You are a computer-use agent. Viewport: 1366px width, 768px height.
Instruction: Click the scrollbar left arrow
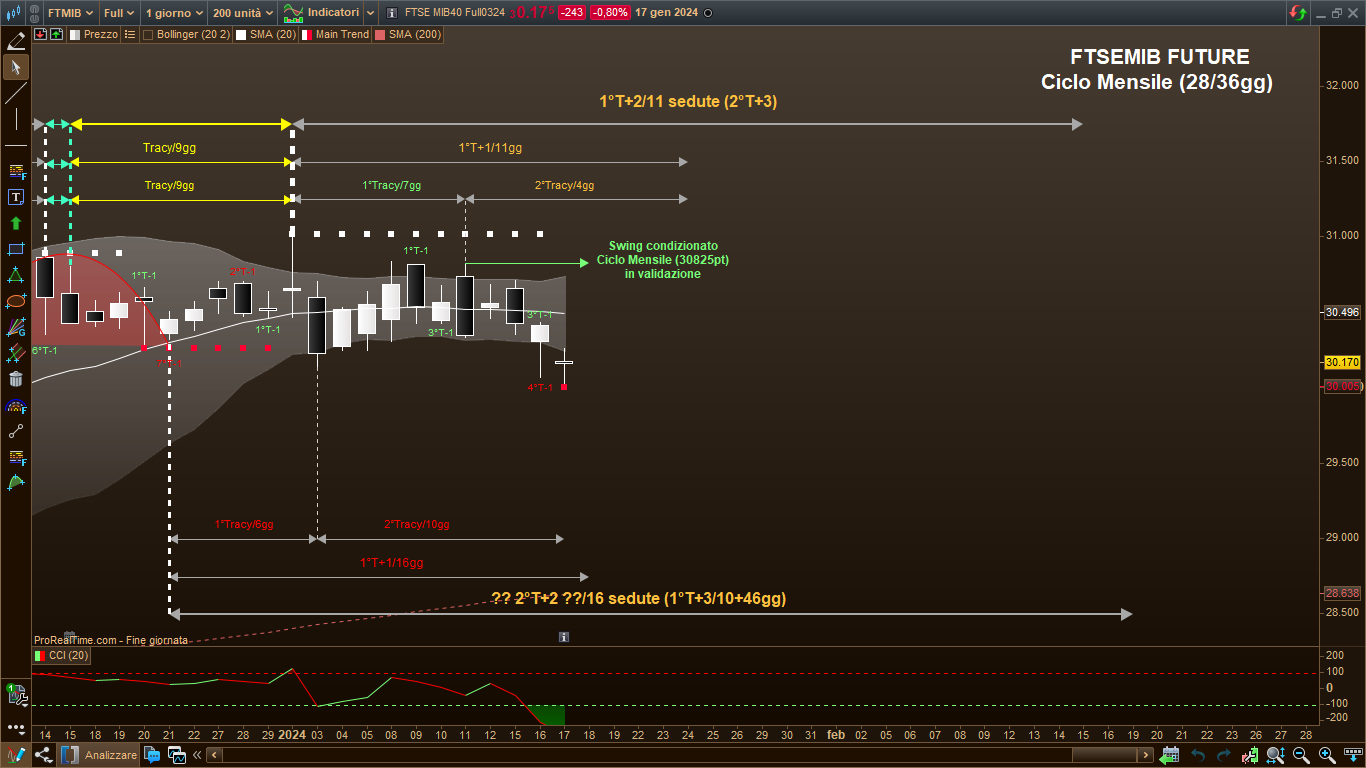coord(213,755)
